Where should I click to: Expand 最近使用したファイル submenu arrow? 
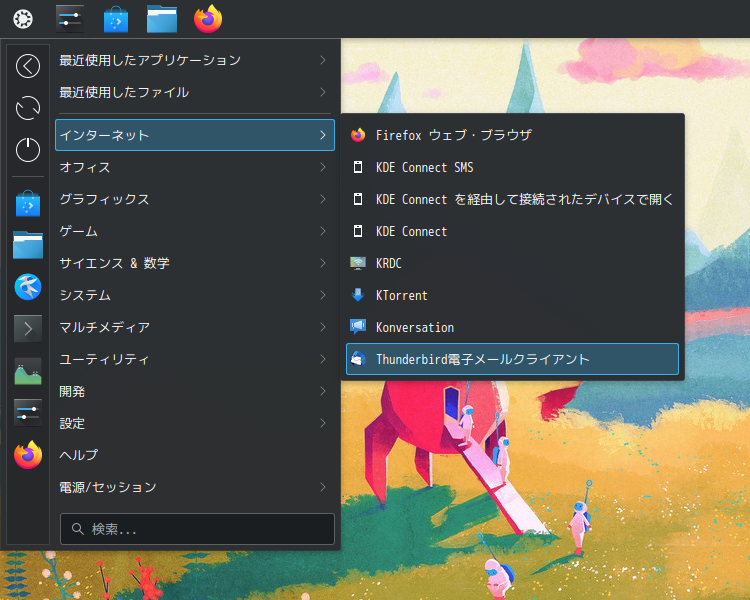point(323,92)
